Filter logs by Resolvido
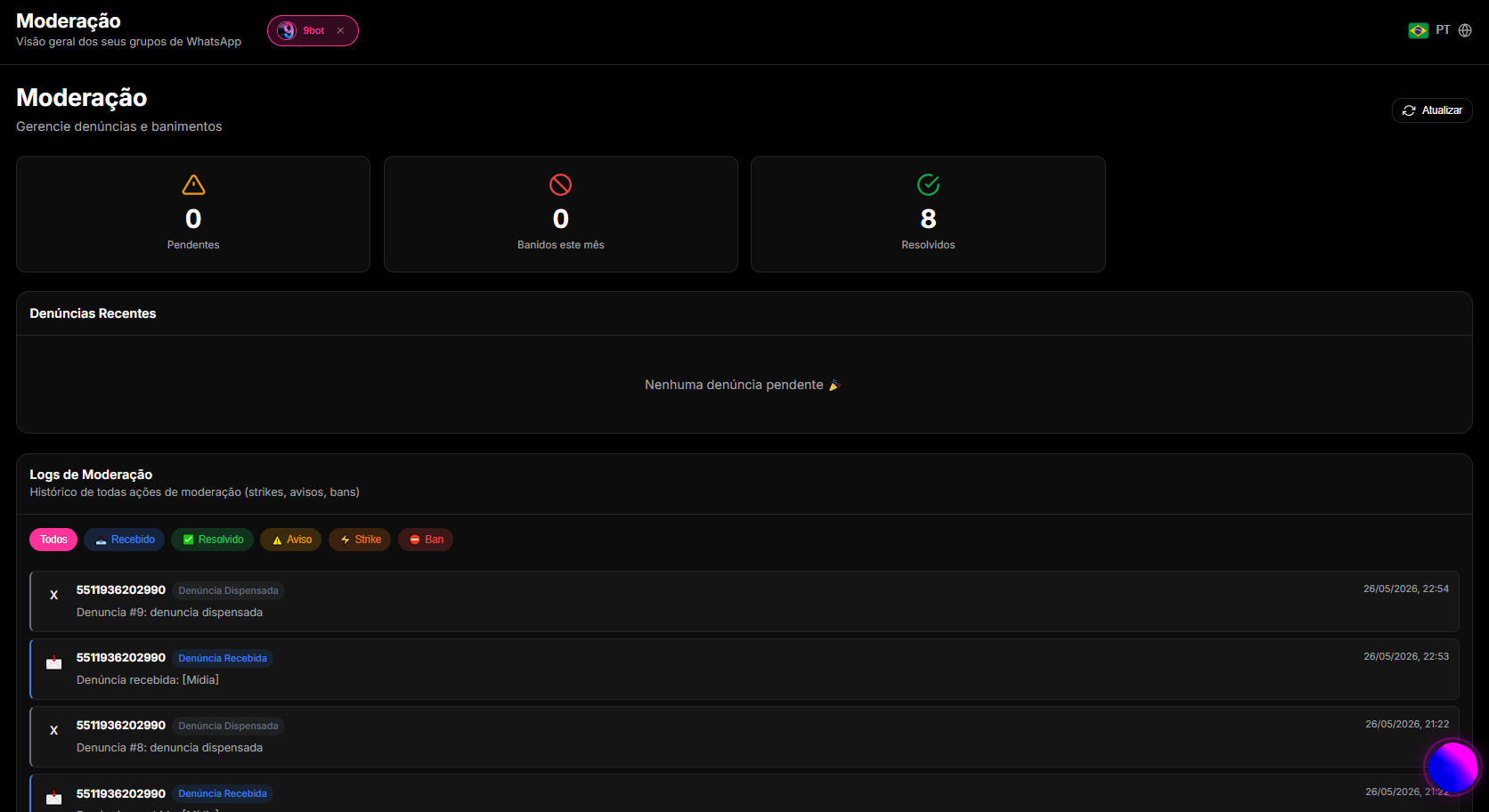The width and height of the screenshot is (1489, 812). [212, 540]
